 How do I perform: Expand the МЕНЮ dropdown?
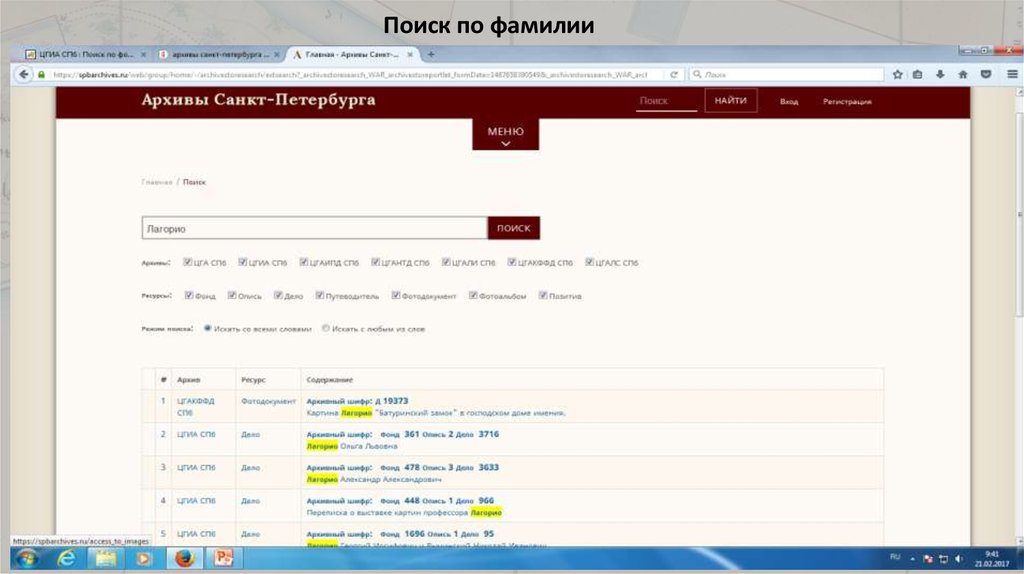[505, 135]
